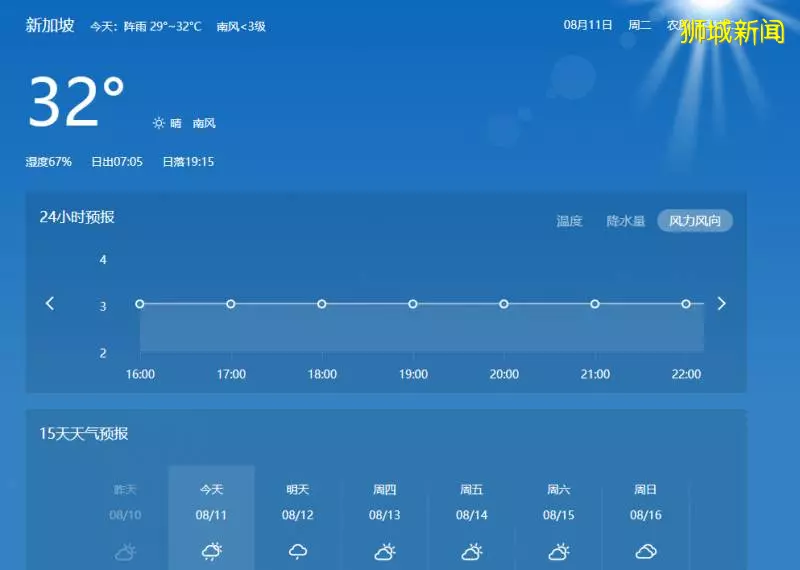Image resolution: width=800 pixels, height=570 pixels.
Task: Click the sunny icon beside 晴
Action: [159, 123]
